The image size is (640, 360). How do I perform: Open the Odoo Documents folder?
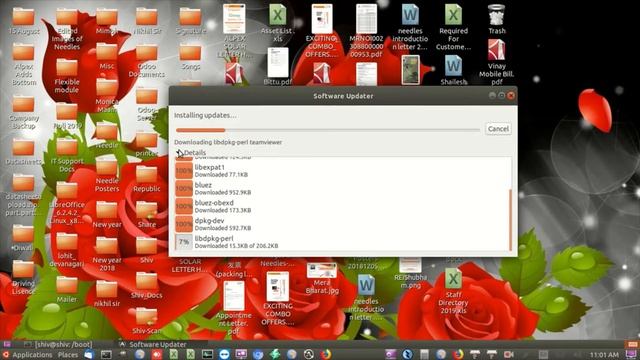click(147, 61)
